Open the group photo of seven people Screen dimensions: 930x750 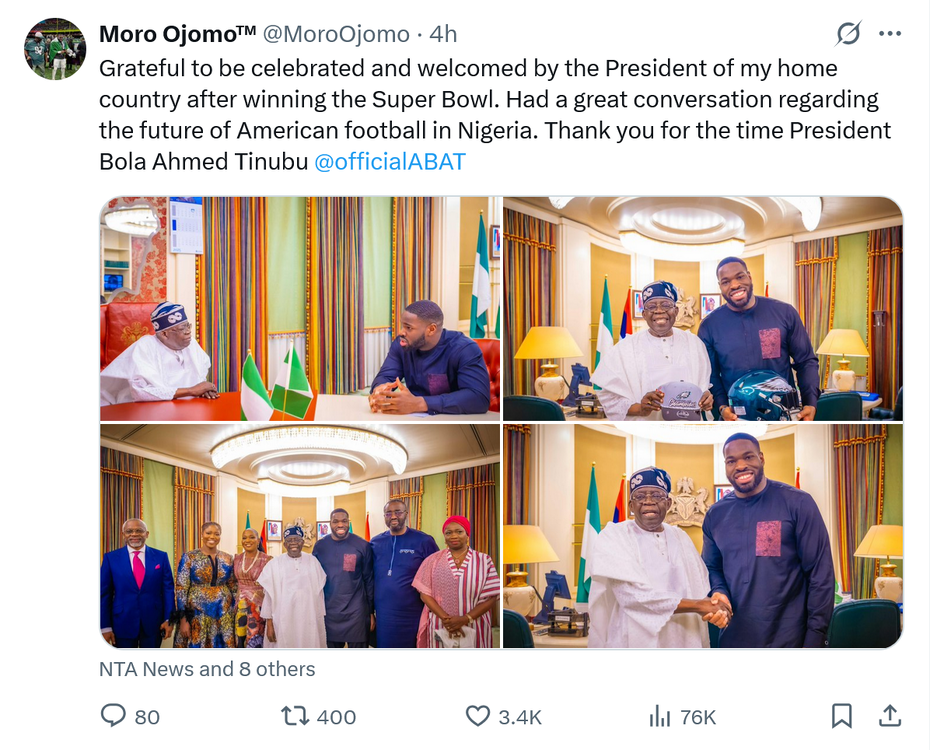[299, 536]
